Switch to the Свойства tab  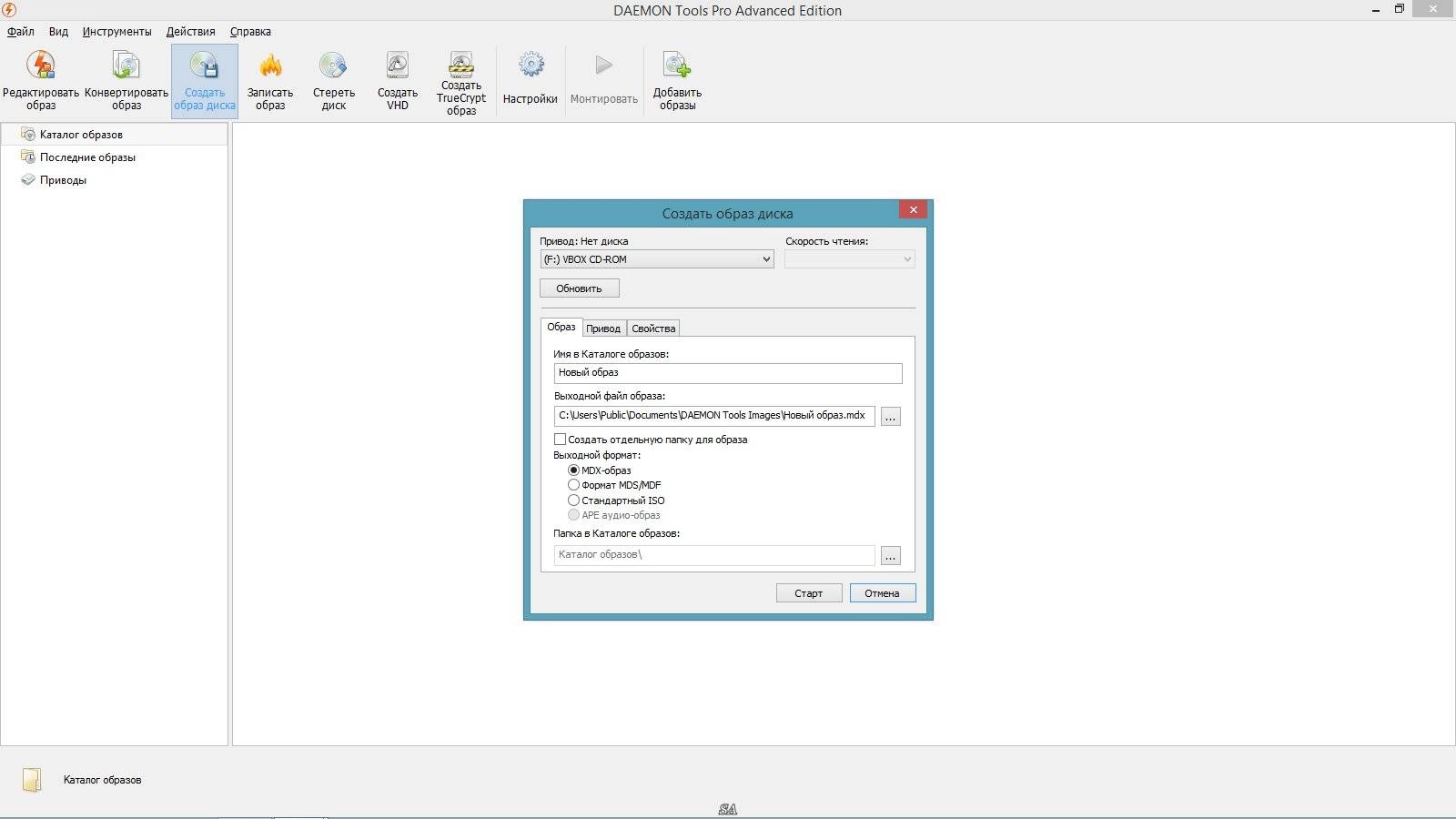coord(653,329)
